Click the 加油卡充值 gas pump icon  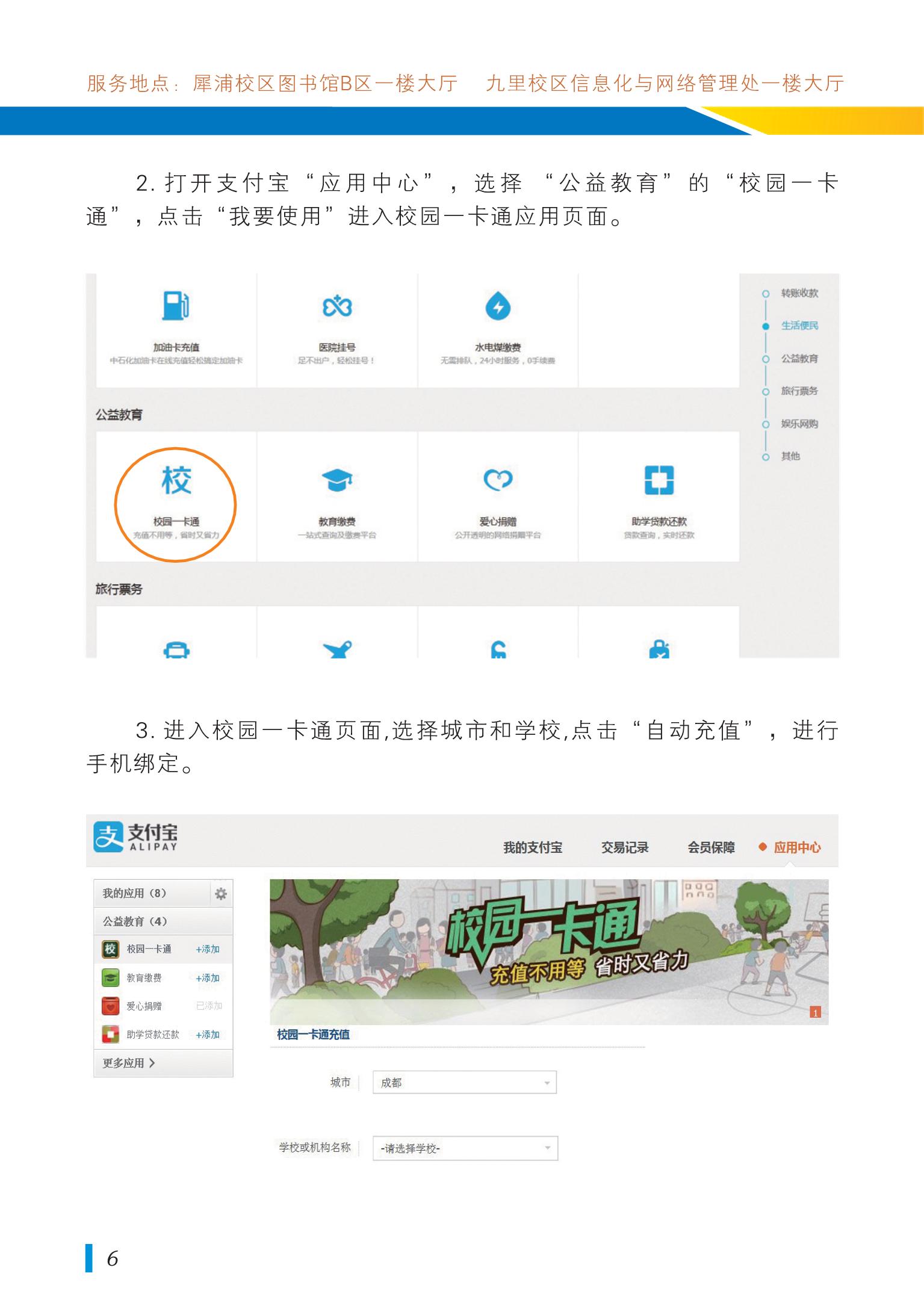click(176, 306)
